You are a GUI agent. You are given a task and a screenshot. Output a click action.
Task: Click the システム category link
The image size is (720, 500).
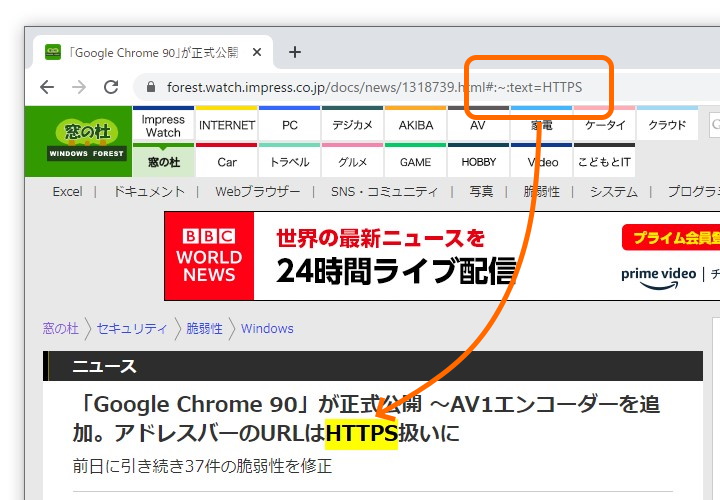click(613, 191)
